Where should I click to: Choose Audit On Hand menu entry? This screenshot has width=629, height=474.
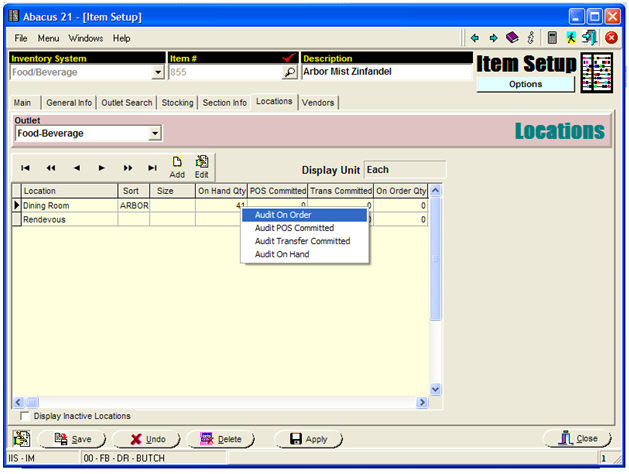click(x=282, y=254)
